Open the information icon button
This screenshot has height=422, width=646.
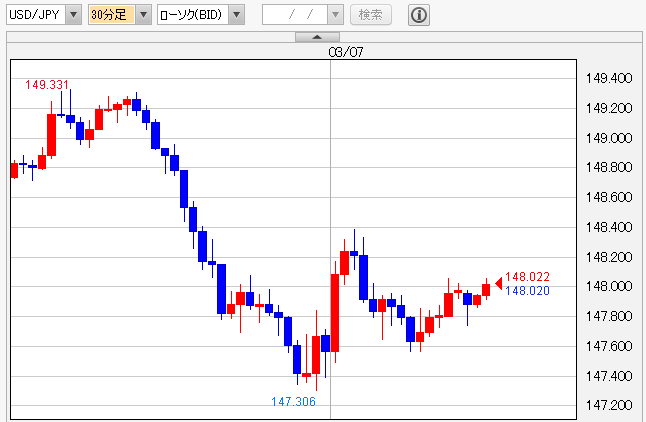419,15
